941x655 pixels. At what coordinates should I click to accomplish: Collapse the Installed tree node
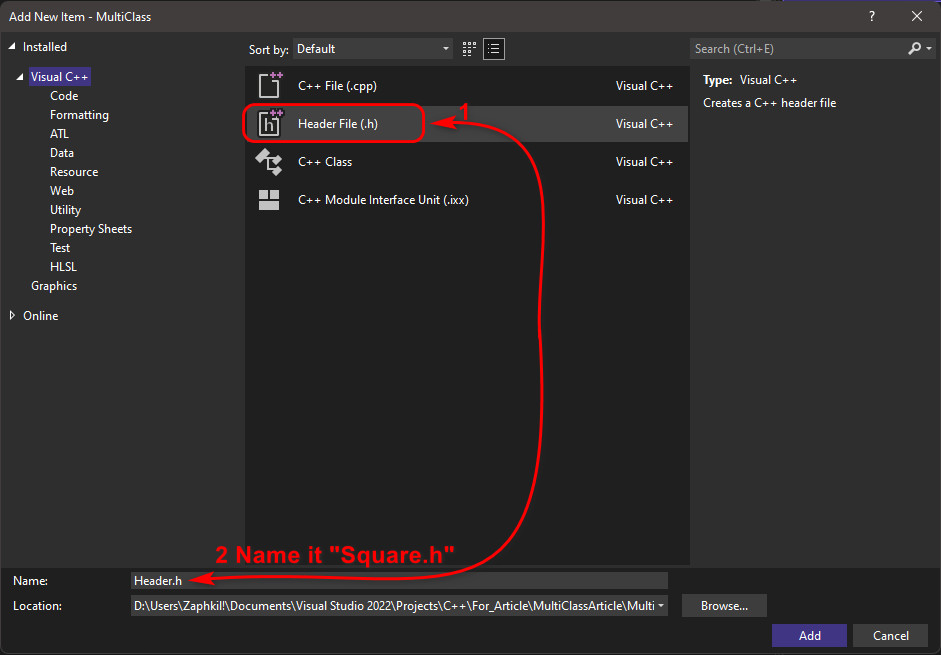(x=12, y=46)
